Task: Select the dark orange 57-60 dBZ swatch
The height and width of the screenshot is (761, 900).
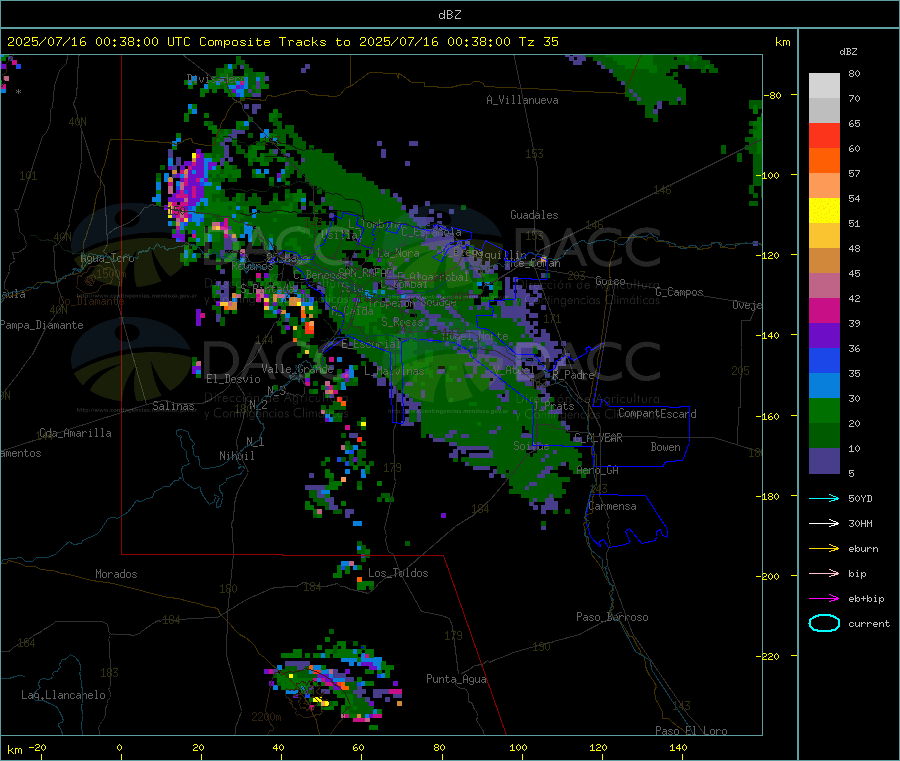Action: pyautogui.click(x=824, y=161)
